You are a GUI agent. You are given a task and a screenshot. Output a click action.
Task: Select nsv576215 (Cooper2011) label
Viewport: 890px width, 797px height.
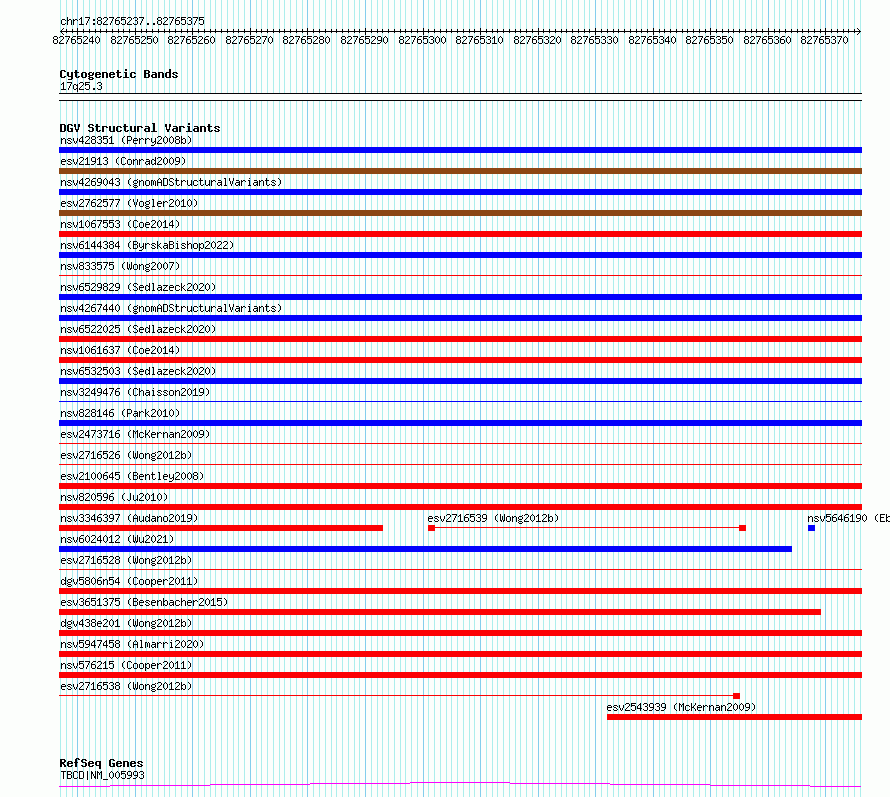pyautogui.click(x=126, y=665)
